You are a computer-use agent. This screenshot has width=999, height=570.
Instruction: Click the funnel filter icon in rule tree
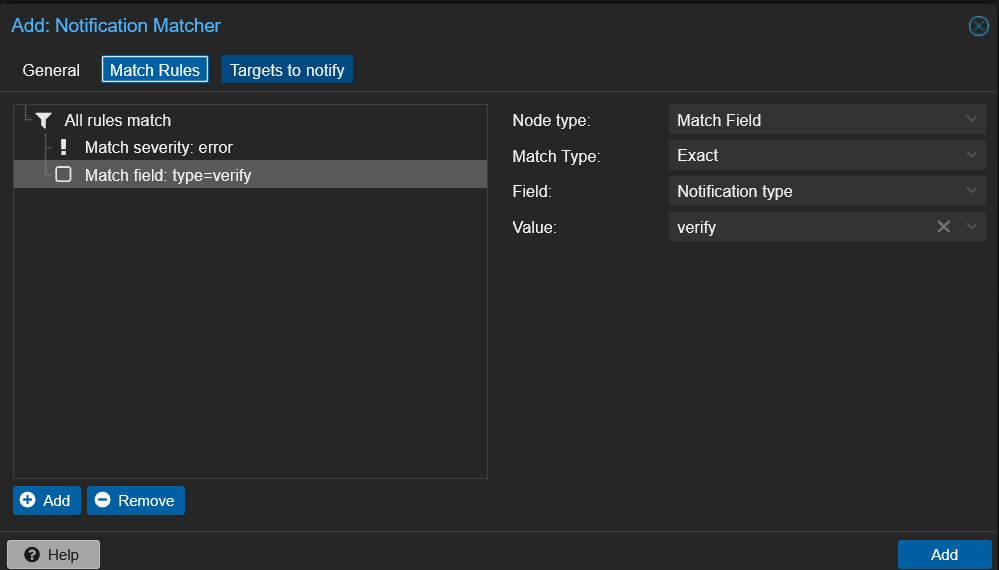[x=43, y=120]
